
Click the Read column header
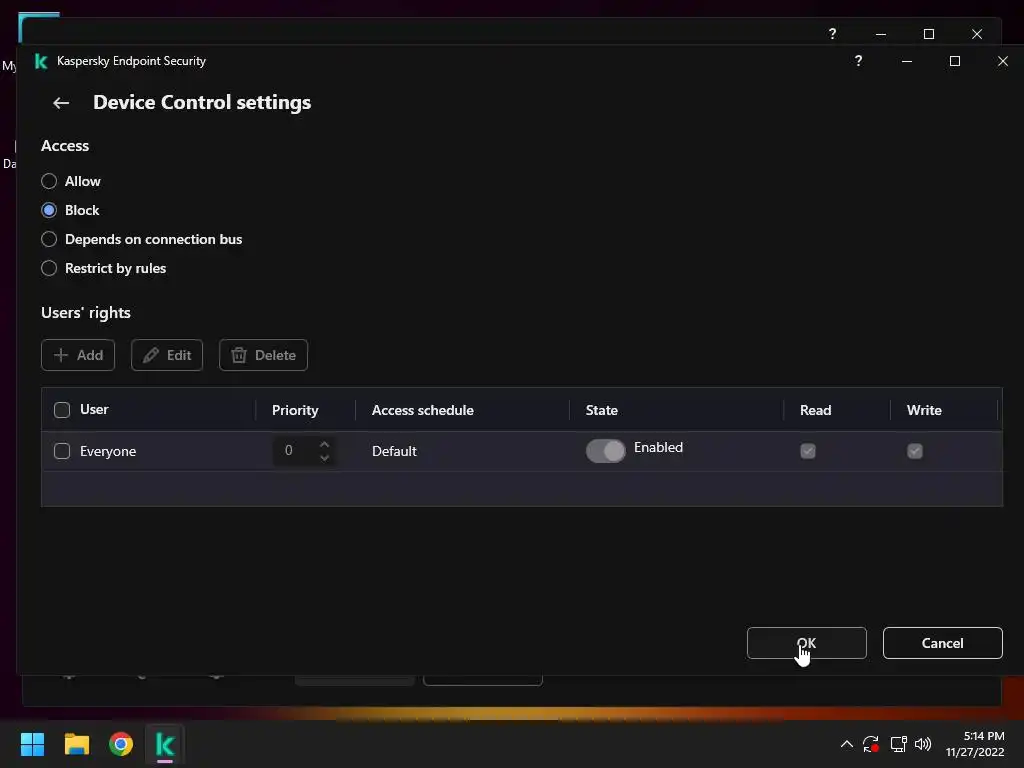(x=816, y=410)
